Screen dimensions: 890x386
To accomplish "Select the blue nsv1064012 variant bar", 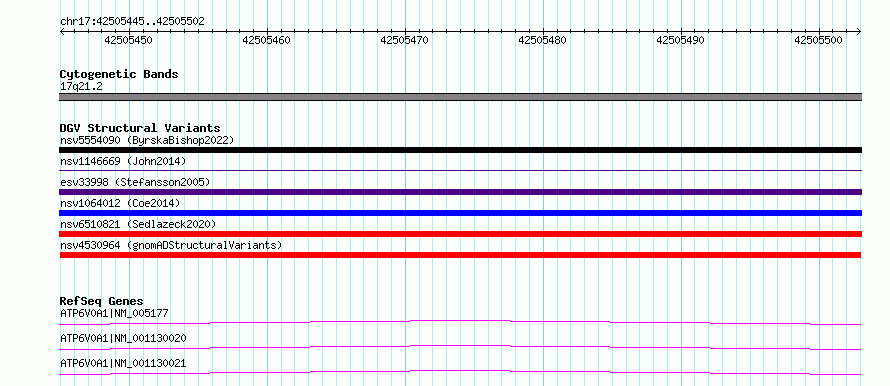I will pos(460,213).
